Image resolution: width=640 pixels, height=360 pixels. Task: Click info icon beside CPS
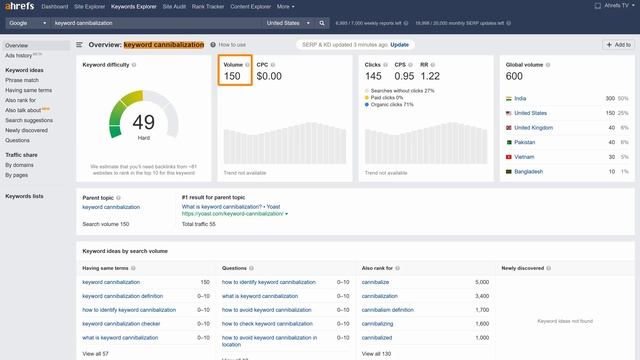pyautogui.click(x=410, y=65)
